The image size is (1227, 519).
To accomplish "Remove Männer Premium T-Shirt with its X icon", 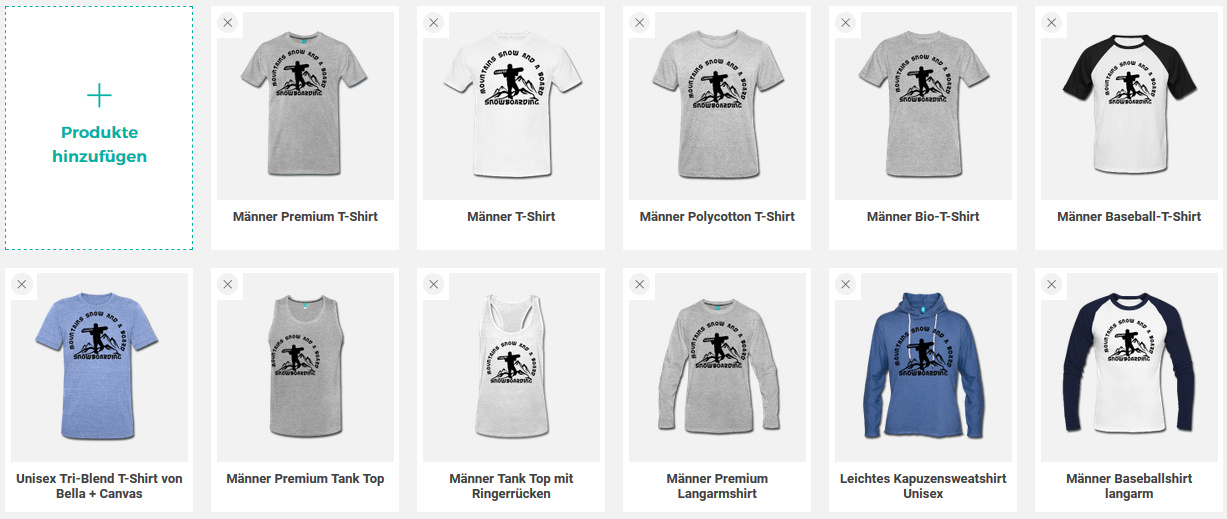I will point(228,23).
